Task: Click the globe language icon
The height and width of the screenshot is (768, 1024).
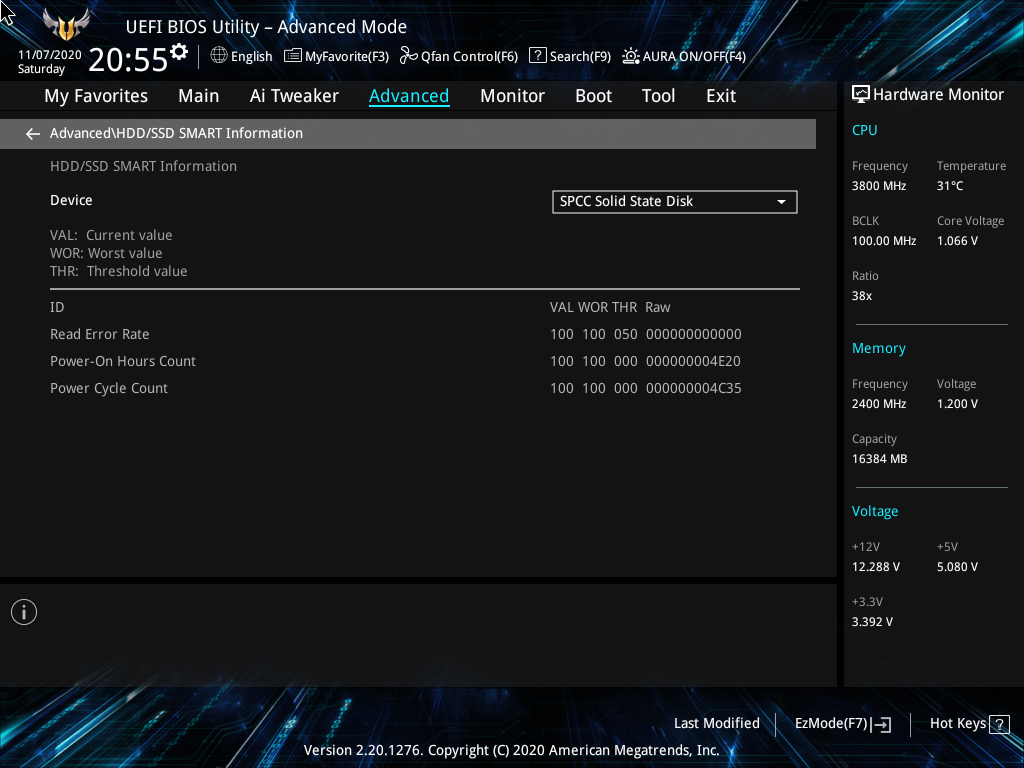Action: click(x=219, y=56)
